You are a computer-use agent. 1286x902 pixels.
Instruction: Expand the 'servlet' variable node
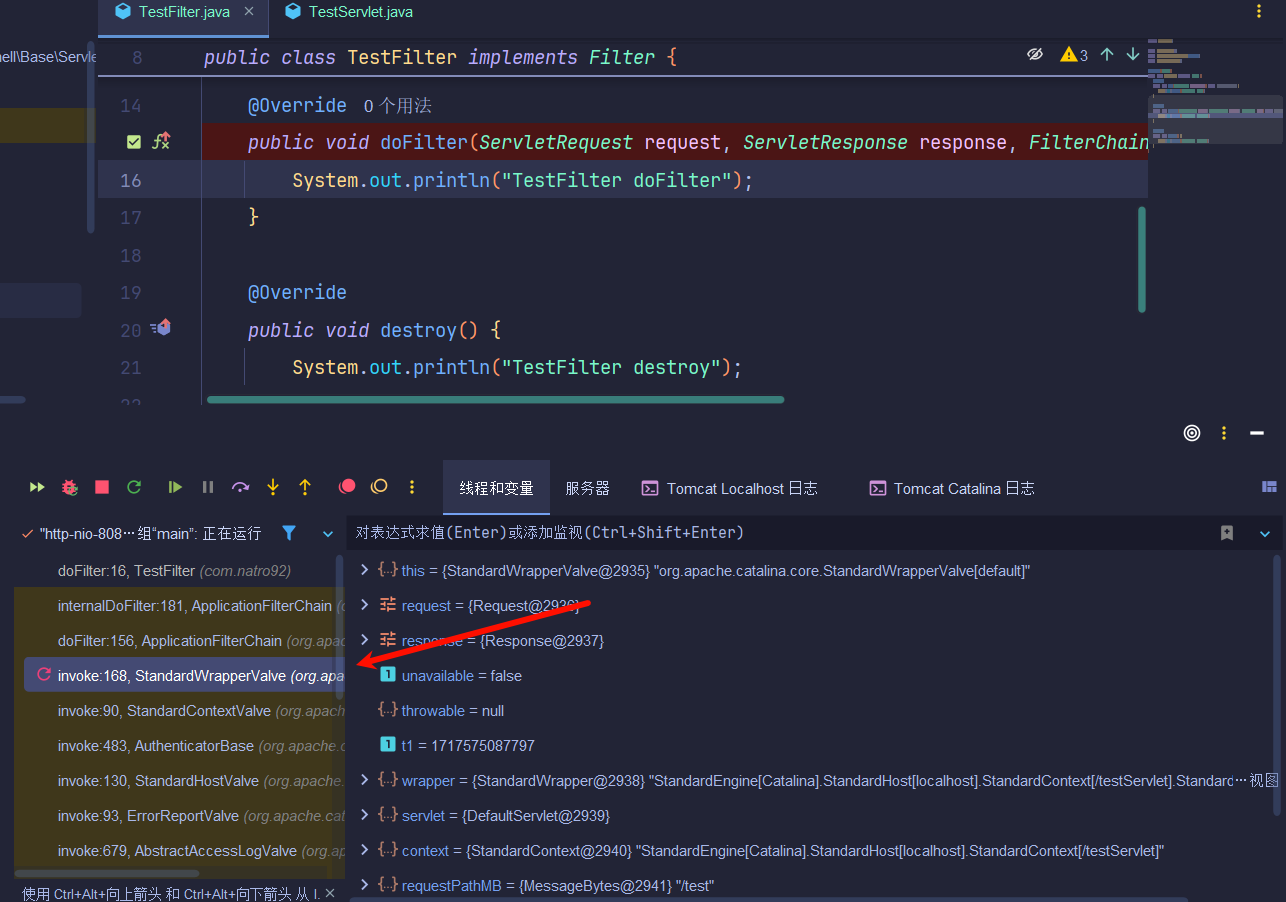click(364, 815)
